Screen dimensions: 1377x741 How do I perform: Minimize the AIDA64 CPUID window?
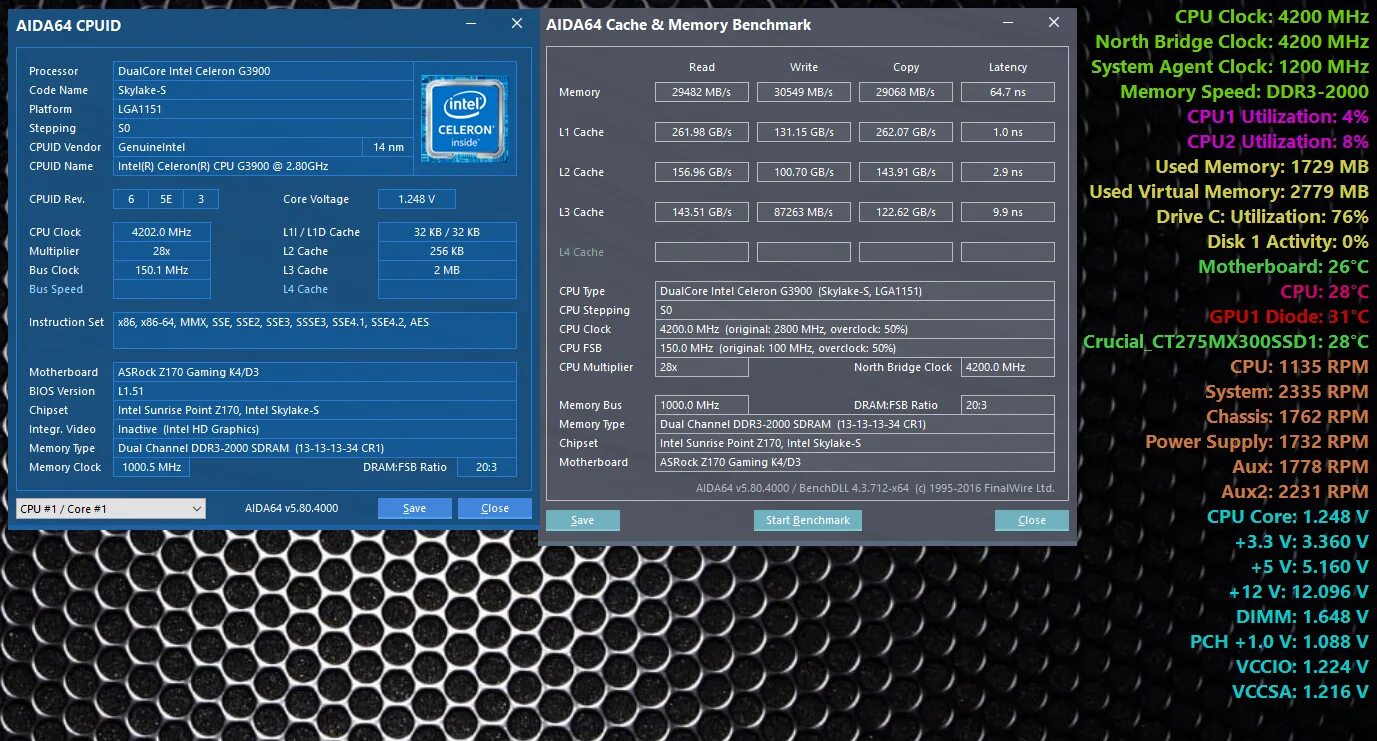tap(472, 24)
